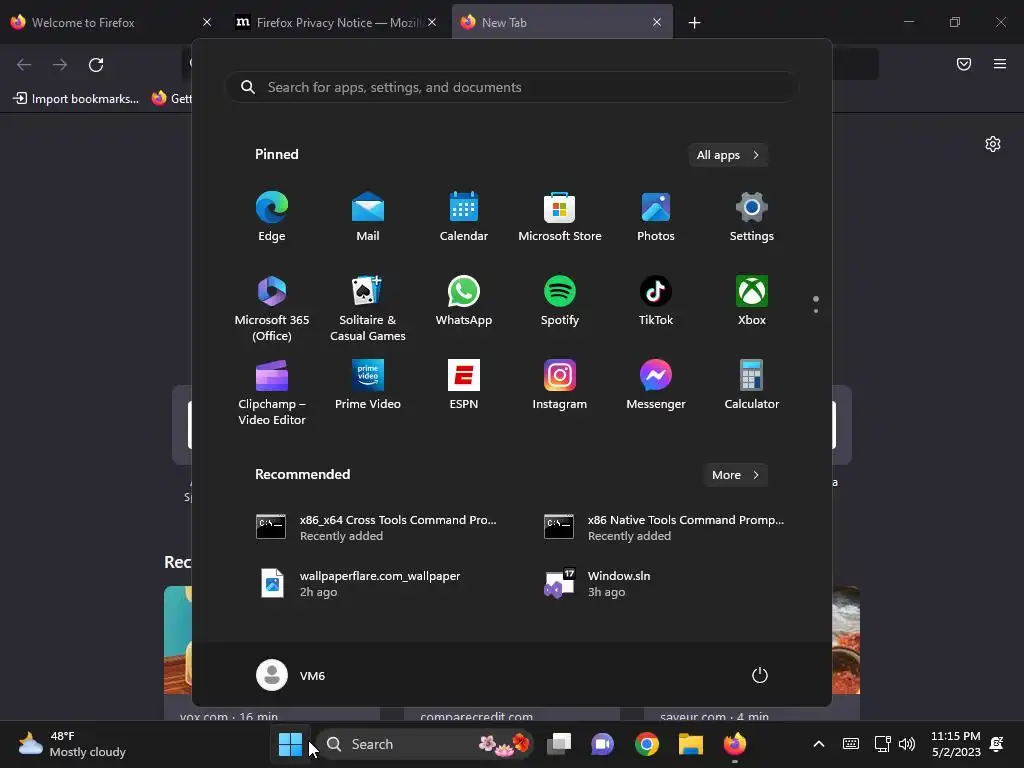Launch Solitaire & Casual Games
1024x768 pixels.
click(368, 308)
